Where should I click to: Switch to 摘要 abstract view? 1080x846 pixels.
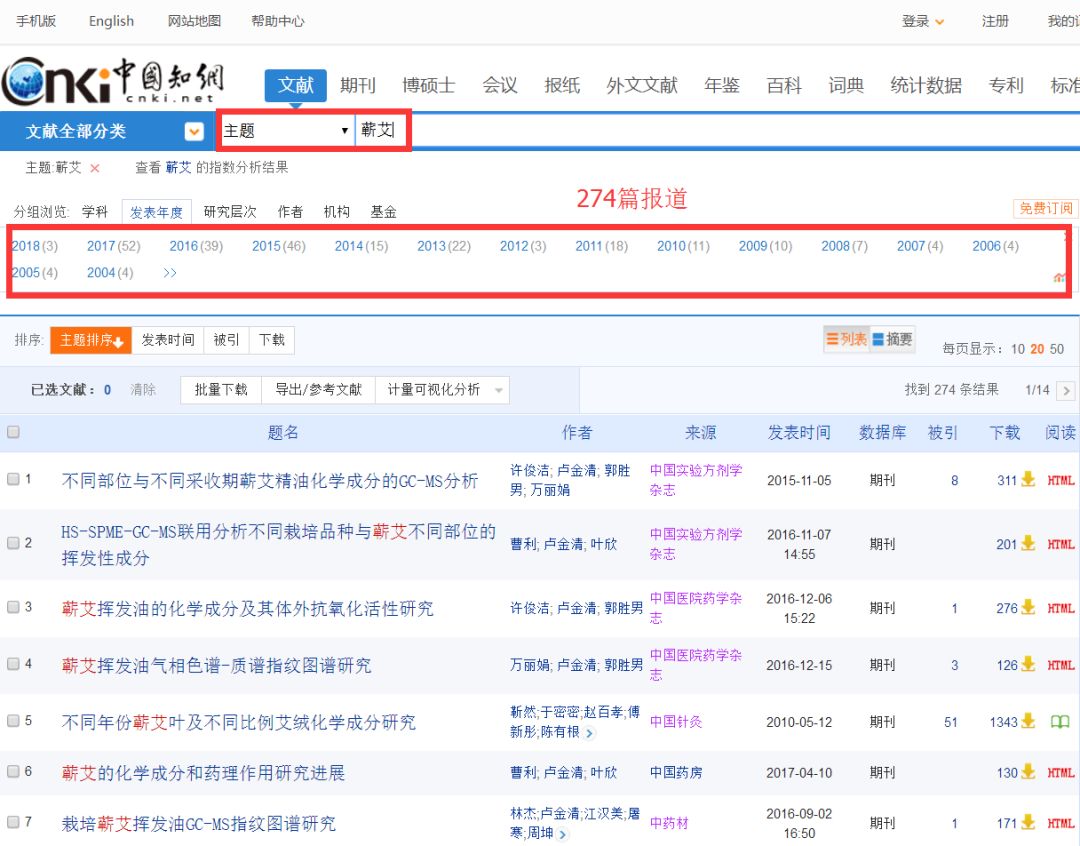[890, 339]
